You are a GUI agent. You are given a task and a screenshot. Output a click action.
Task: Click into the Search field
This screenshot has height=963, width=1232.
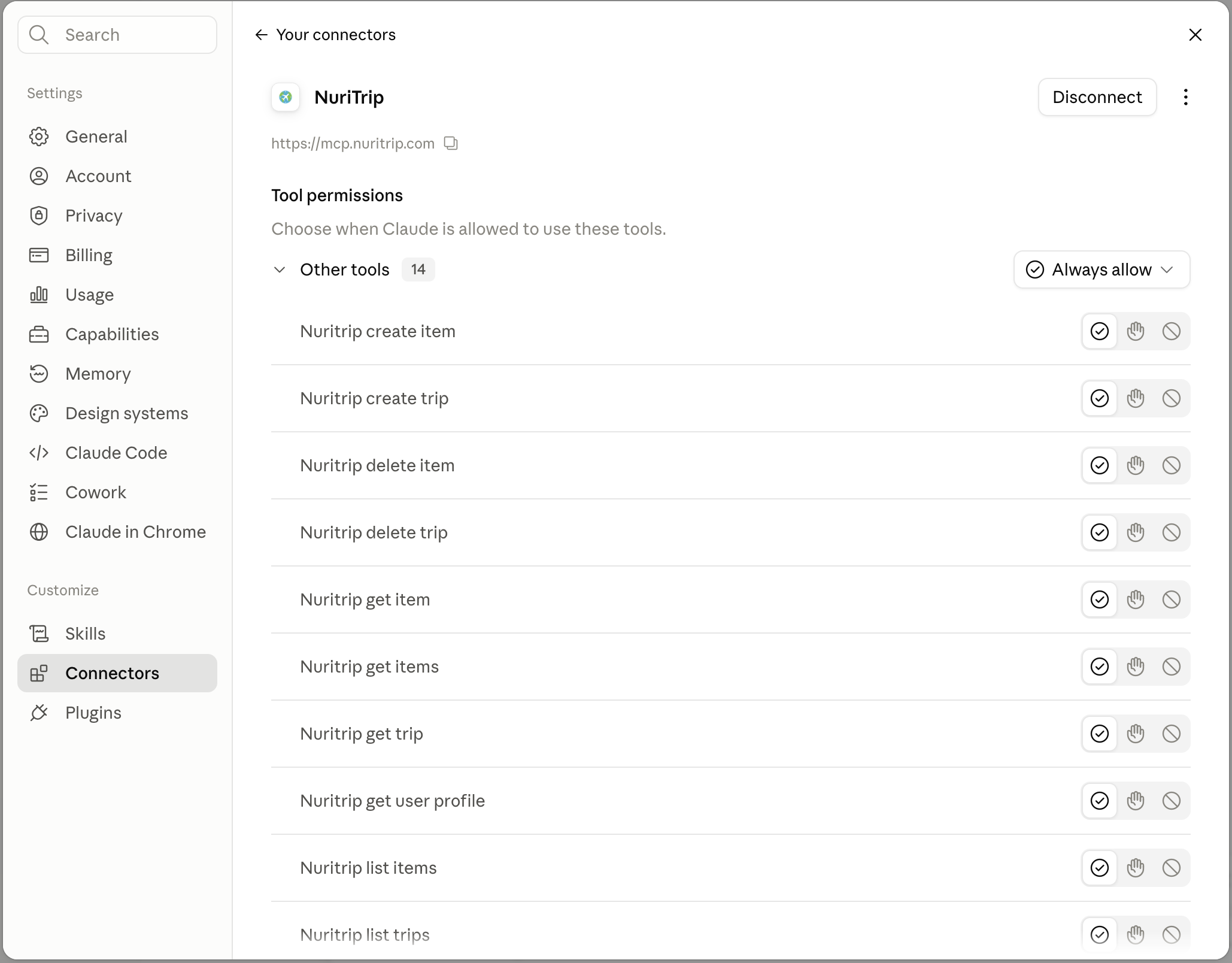click(117, 35)
